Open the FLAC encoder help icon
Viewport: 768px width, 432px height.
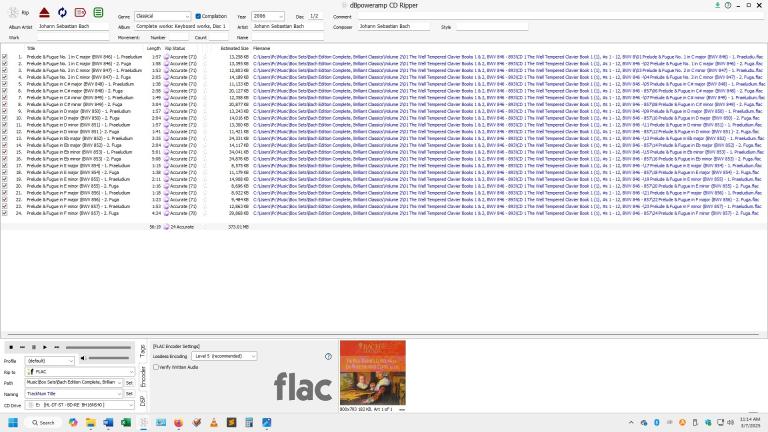click(x=328, y=356)
